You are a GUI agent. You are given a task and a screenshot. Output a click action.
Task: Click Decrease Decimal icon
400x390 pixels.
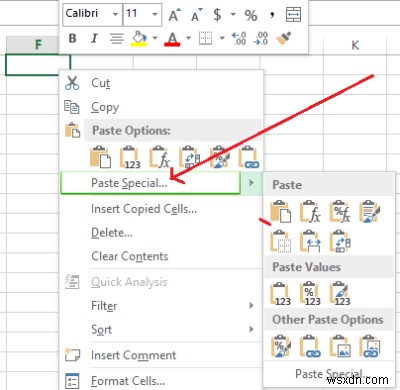click(261, 39)
